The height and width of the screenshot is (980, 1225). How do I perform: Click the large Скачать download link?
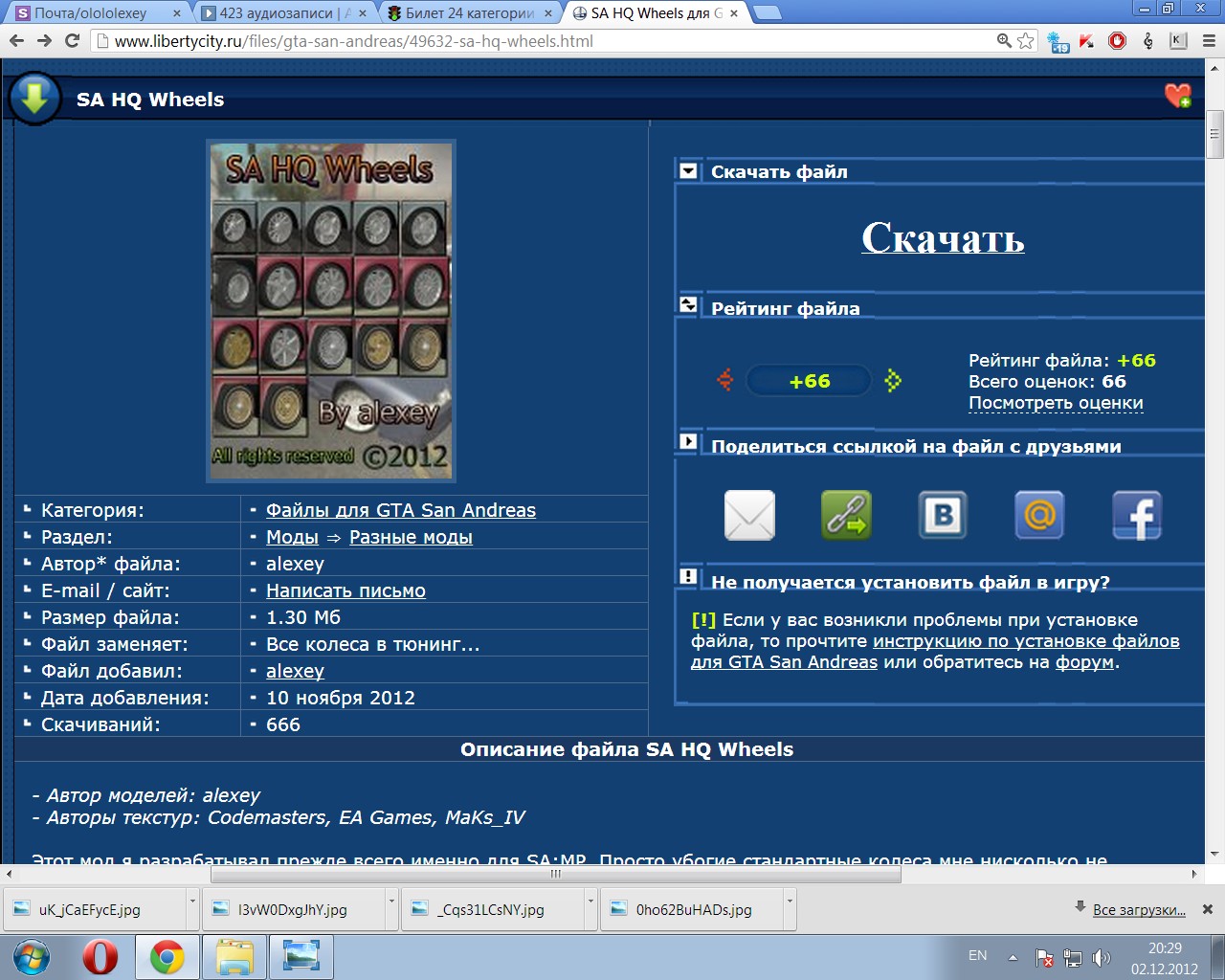(943, 237)
